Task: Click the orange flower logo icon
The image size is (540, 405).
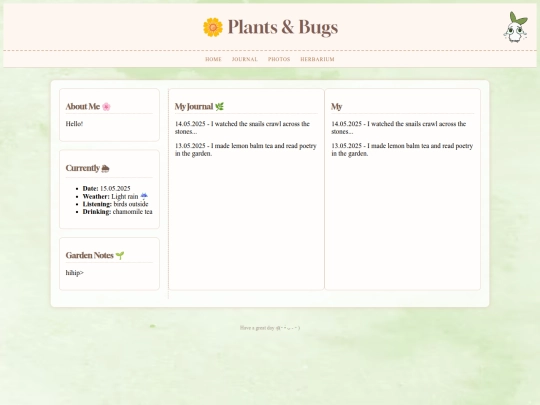Action: point(212,27)
